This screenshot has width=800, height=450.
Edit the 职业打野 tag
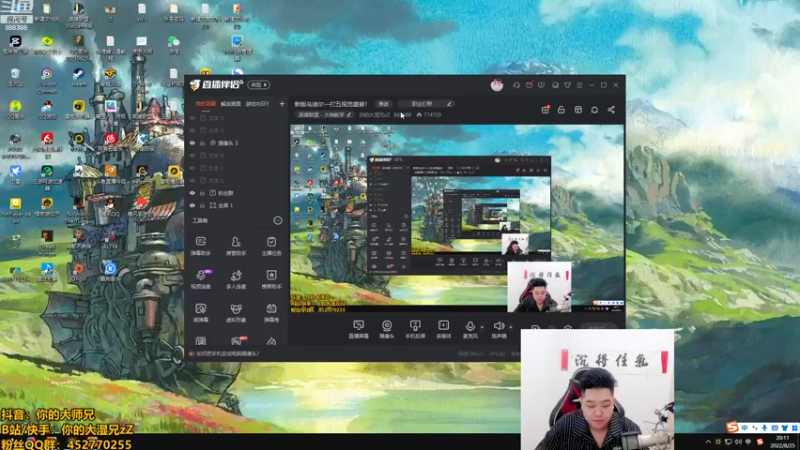pos(426,104)
